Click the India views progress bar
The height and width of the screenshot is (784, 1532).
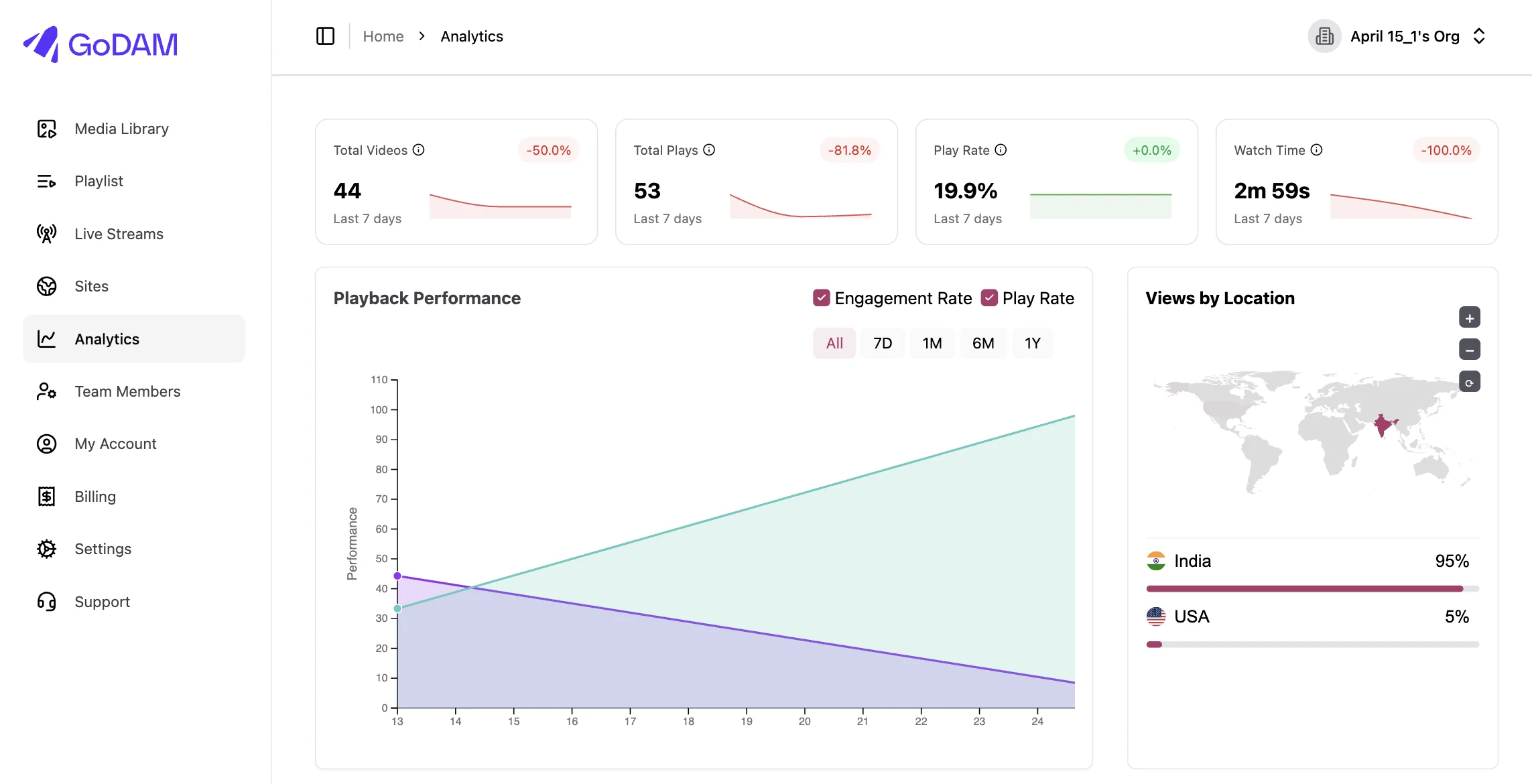pos(1312,589)
